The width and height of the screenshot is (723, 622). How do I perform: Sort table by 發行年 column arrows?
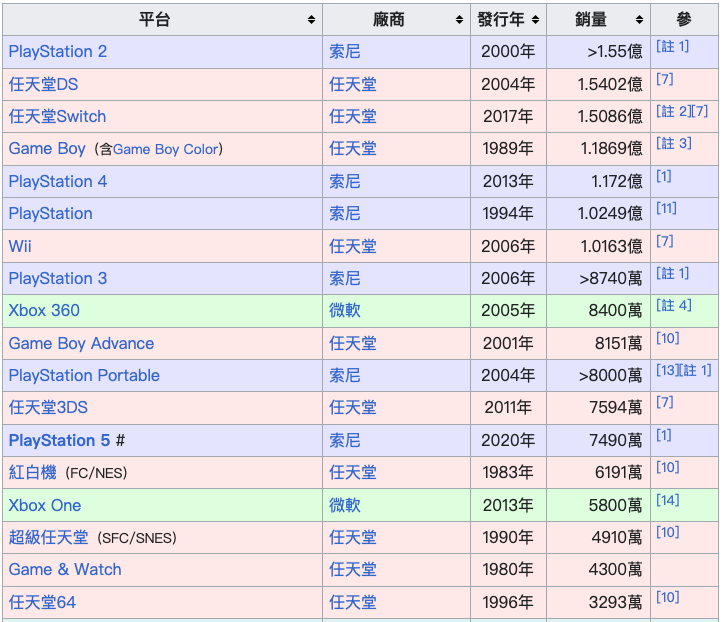coord(535,19)
